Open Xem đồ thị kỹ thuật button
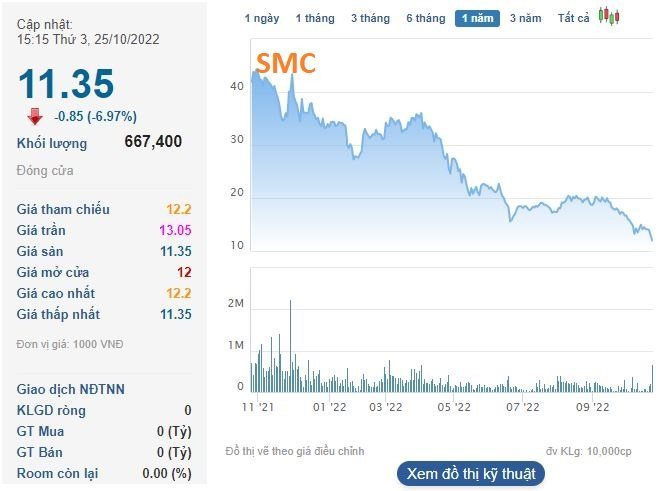Image resolution: width=659 pixels, height=491 pixels. tap(469, 473)
